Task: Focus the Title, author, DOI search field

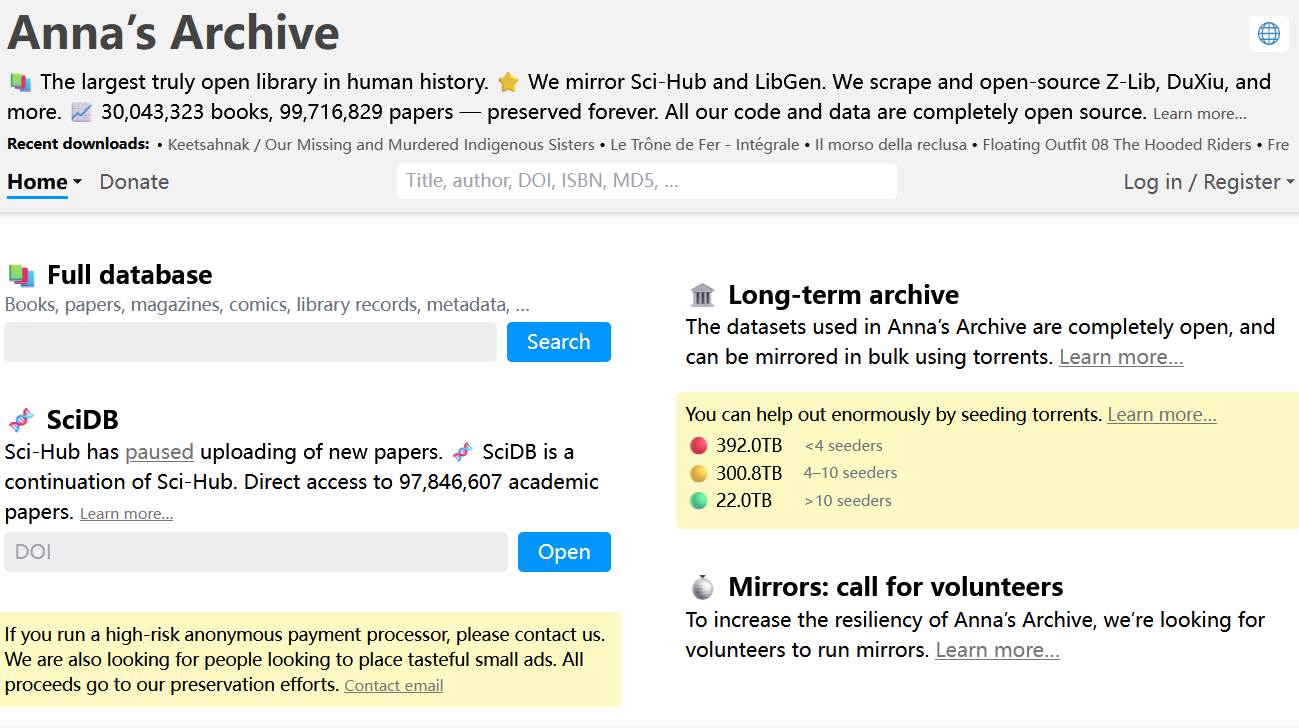Action: pos(646,181)
